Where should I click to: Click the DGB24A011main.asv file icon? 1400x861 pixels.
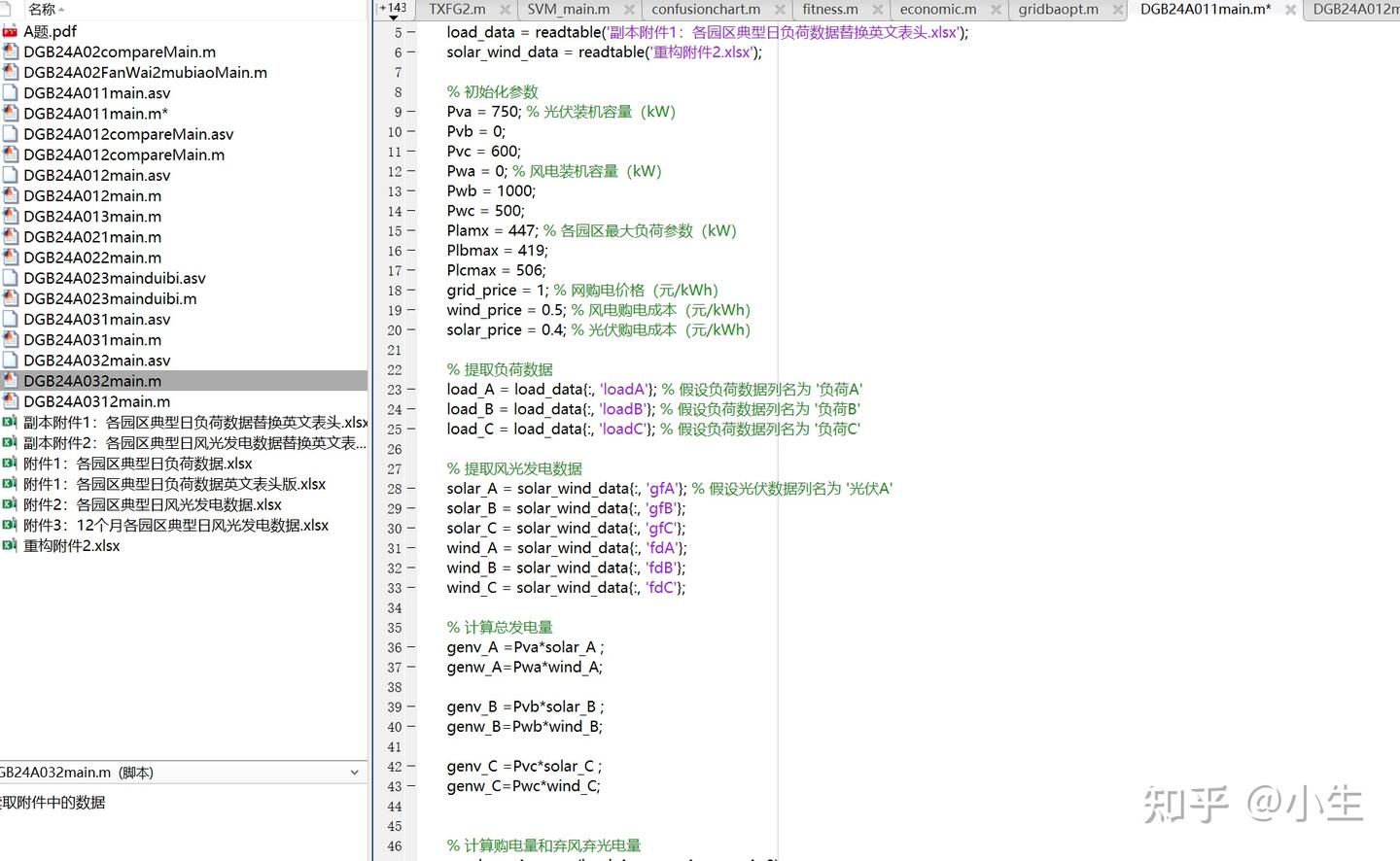coord(11,93)
